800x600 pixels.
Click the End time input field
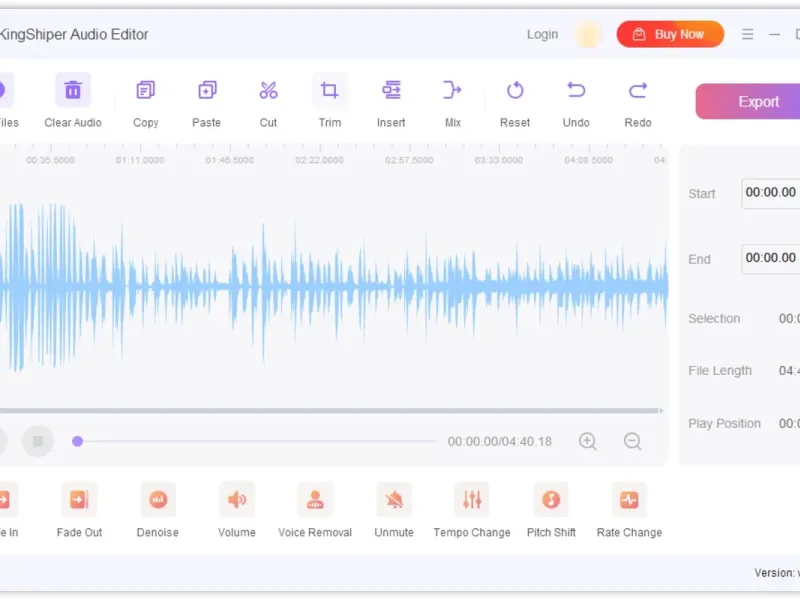pos(771,258)
